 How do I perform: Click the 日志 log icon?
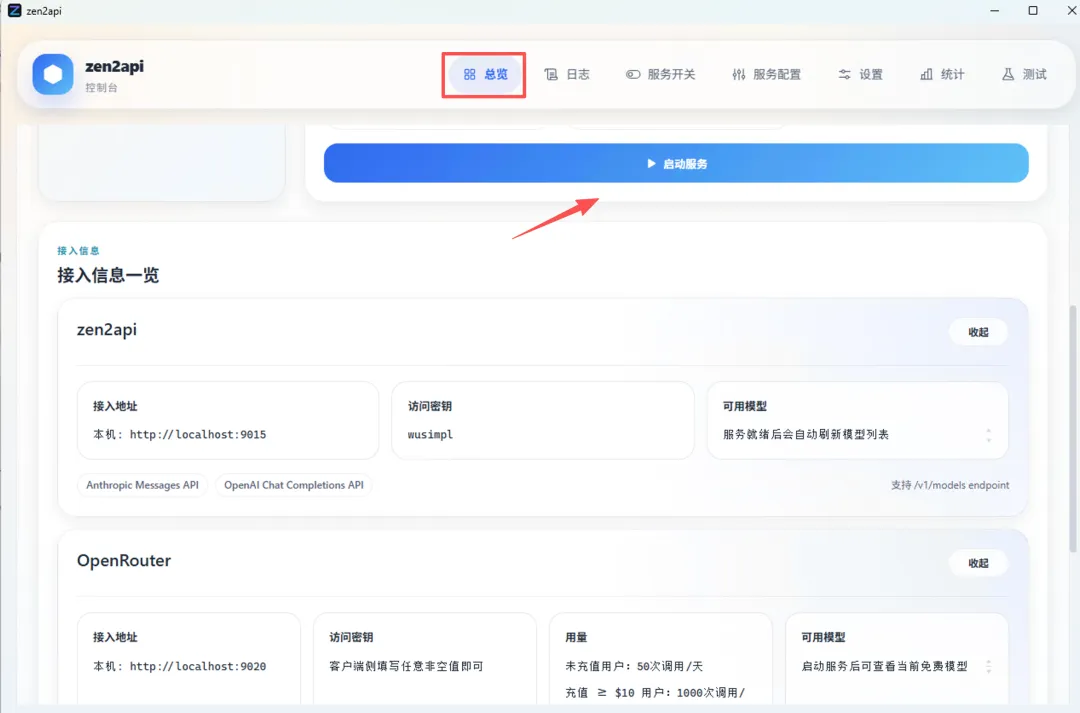click(x=551, y=74)
